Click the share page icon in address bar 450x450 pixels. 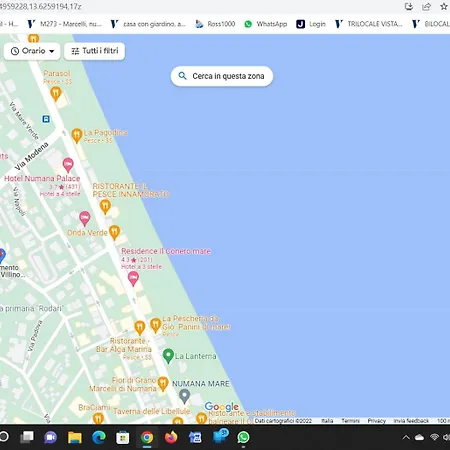coord(426,6)
